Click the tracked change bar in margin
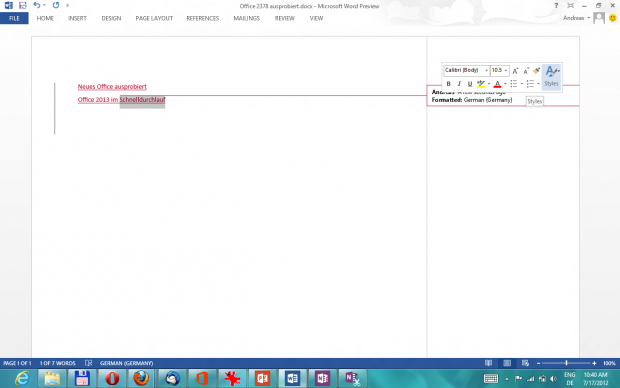620x388 pixels. pyautogui.click(x=55, y=108)
